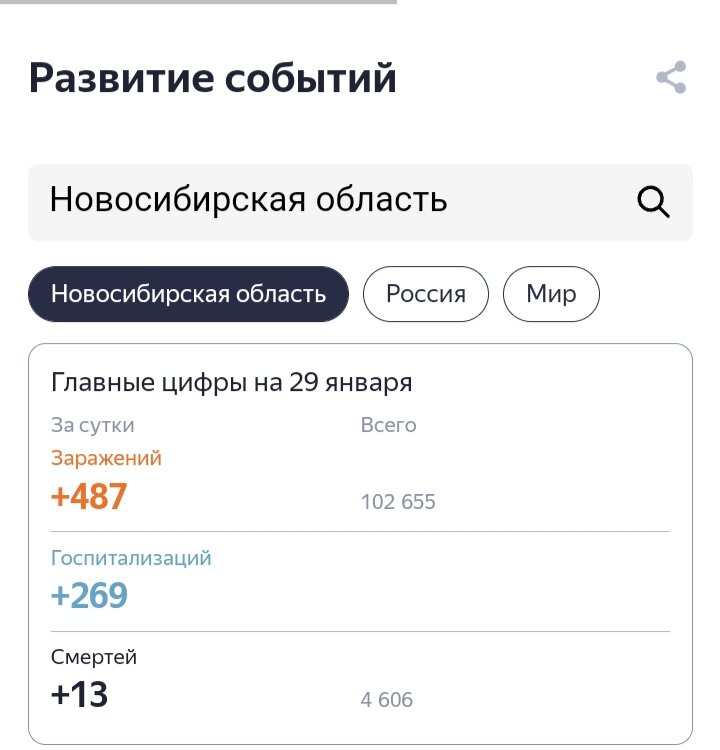Select the Новосибирская область tab
This screenshot has height=750, width=720.
tap(188, 294)
